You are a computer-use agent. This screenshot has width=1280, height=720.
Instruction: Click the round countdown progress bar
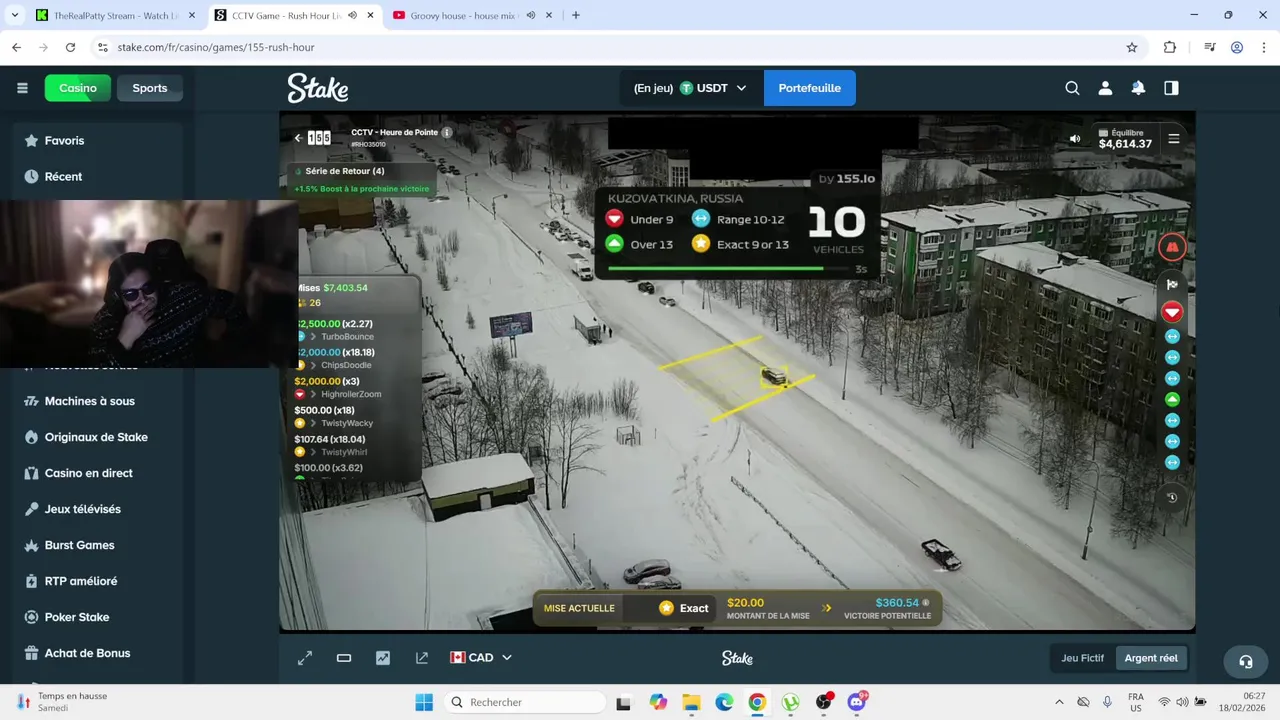coord(729,268)
